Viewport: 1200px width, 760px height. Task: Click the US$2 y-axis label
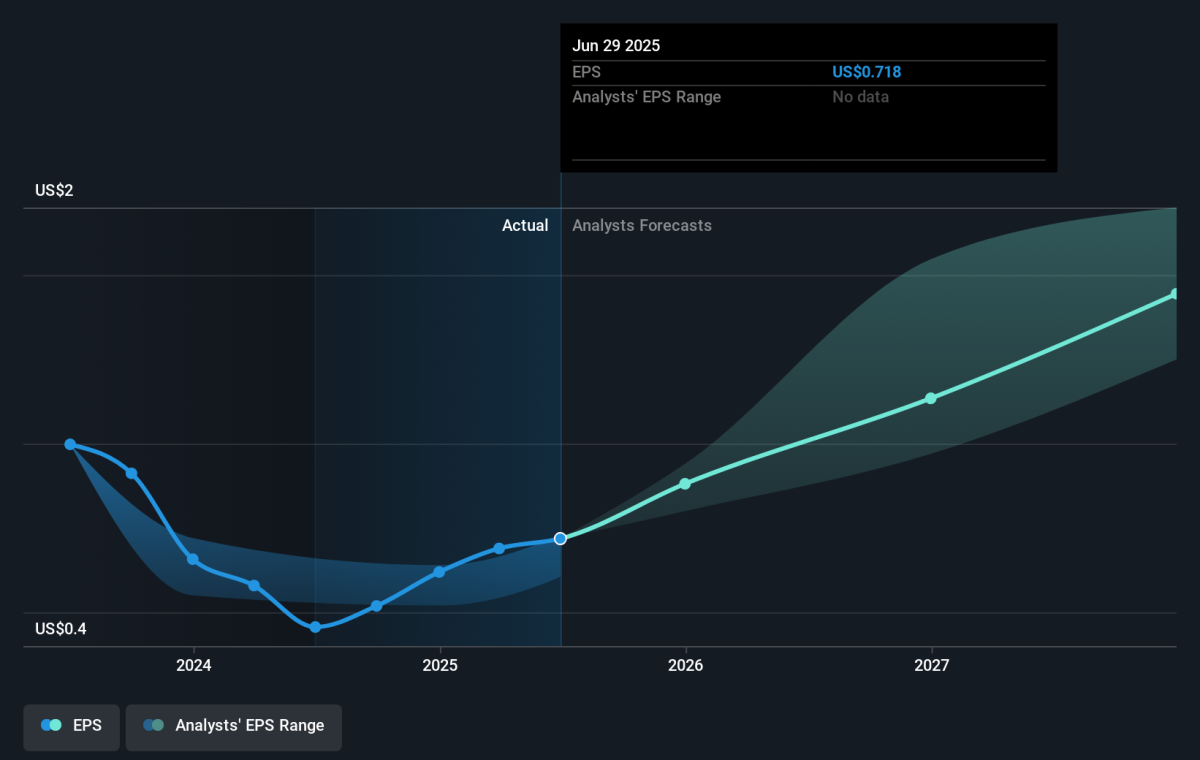point(54,190)
